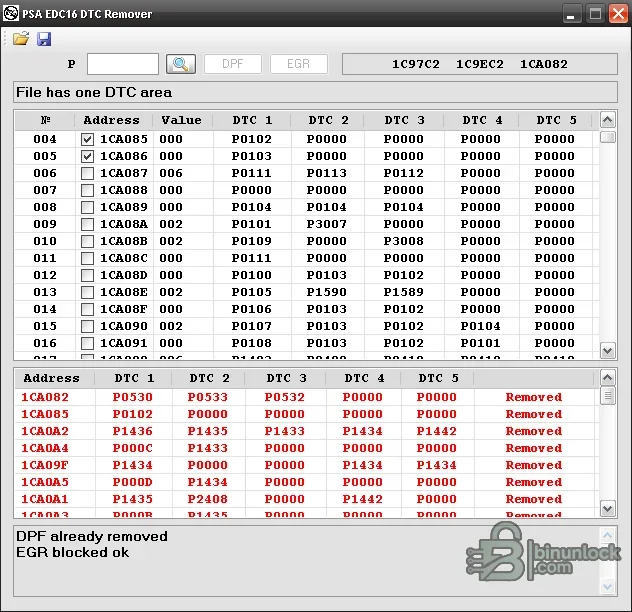Screen dimensions: 632x612
Task: Click P2408 in the removed list
Action: [x=208, y=499]
